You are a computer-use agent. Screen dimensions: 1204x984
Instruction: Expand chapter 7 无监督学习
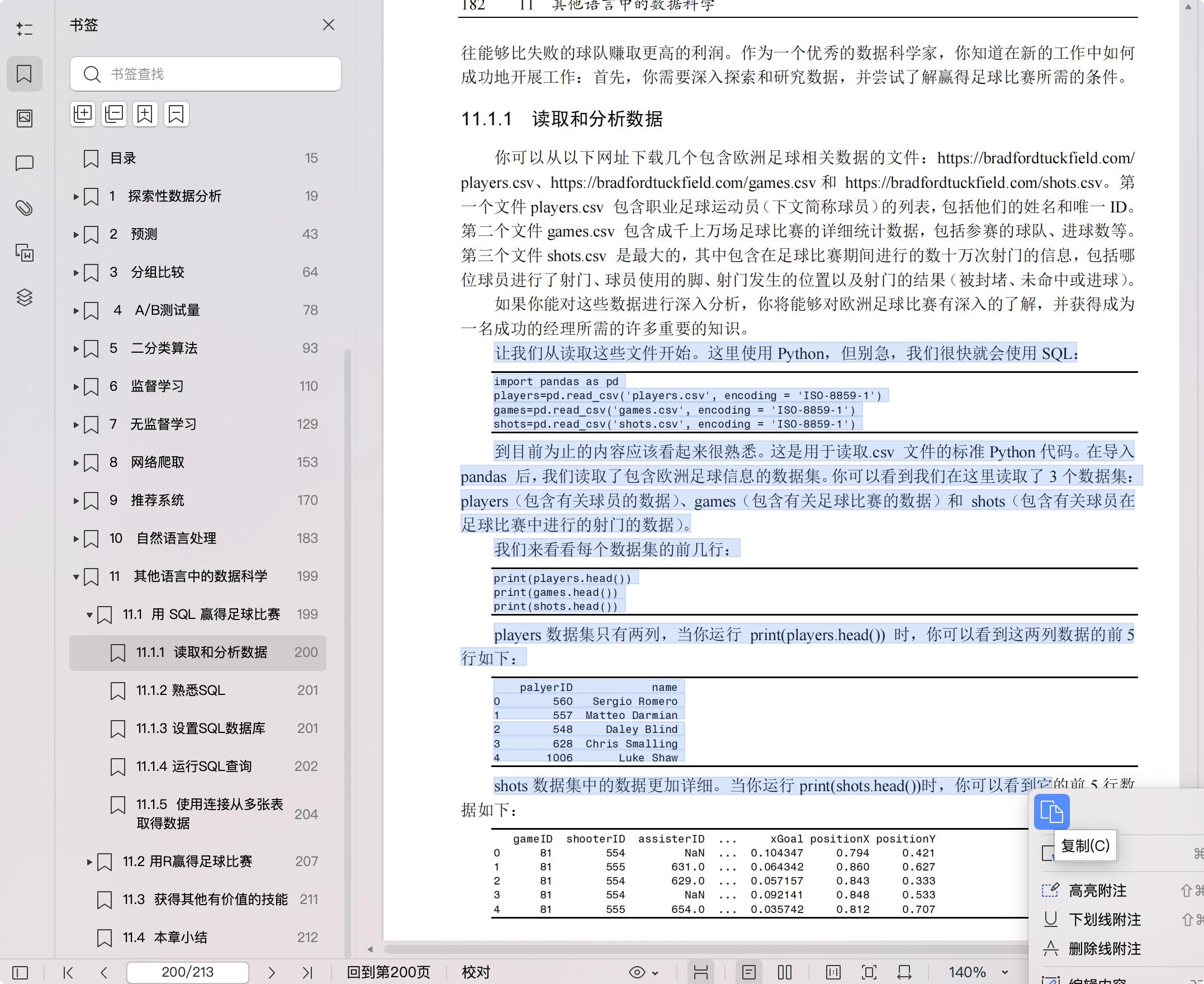coord(76,424)
